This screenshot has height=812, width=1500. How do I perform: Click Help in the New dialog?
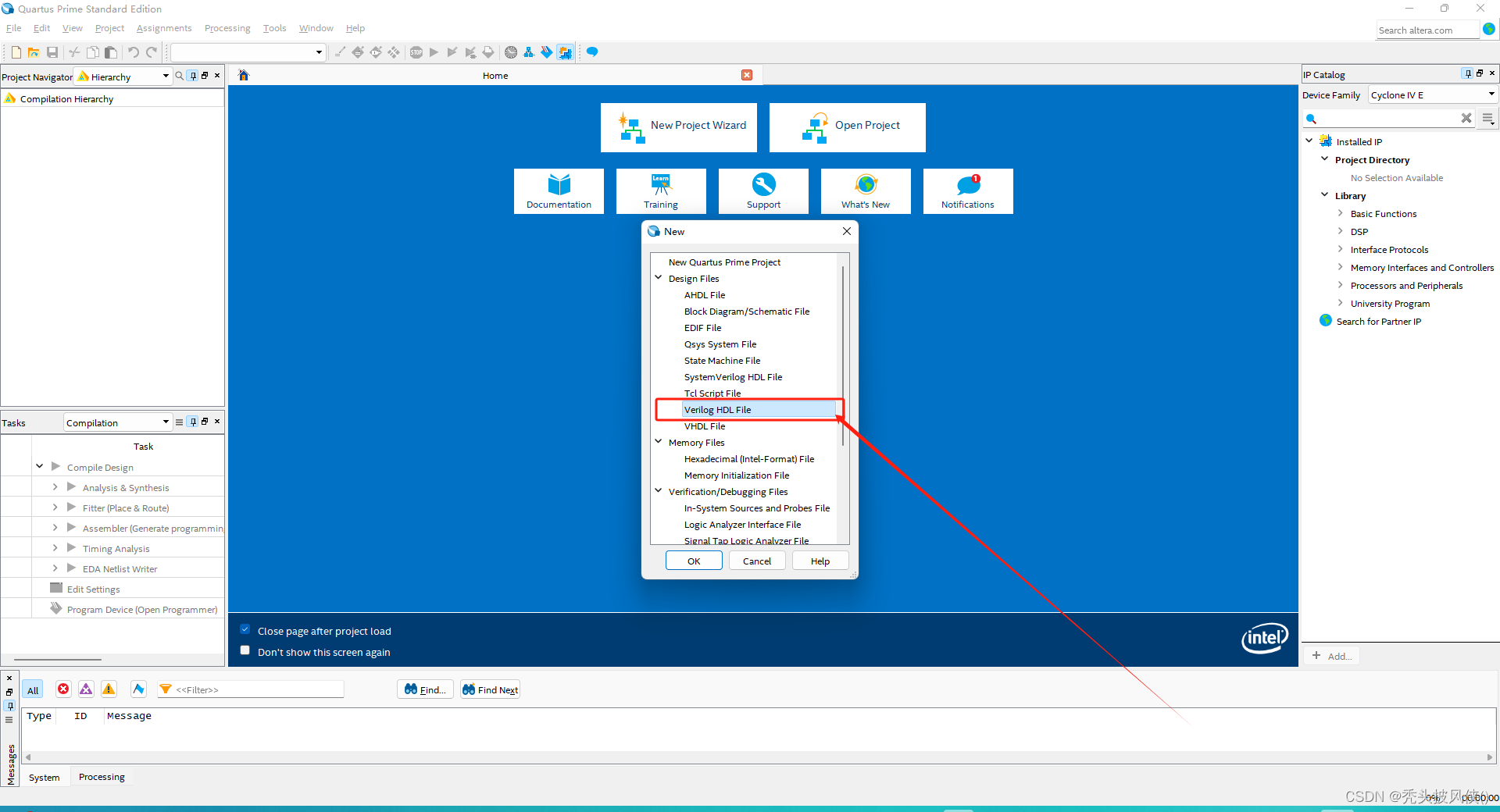tap(820, 561)
